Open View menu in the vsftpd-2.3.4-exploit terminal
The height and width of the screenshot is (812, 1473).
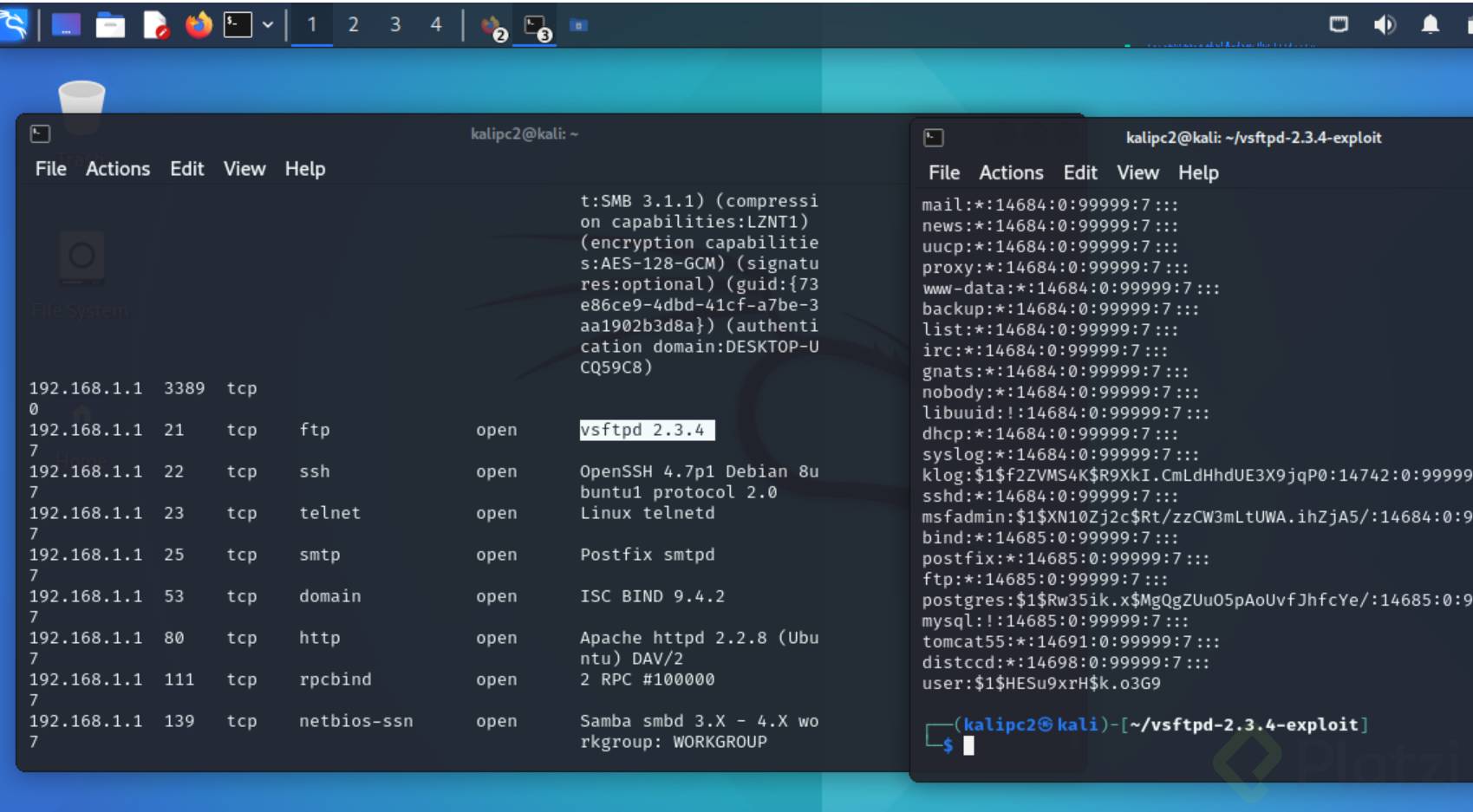(1137, 172)
